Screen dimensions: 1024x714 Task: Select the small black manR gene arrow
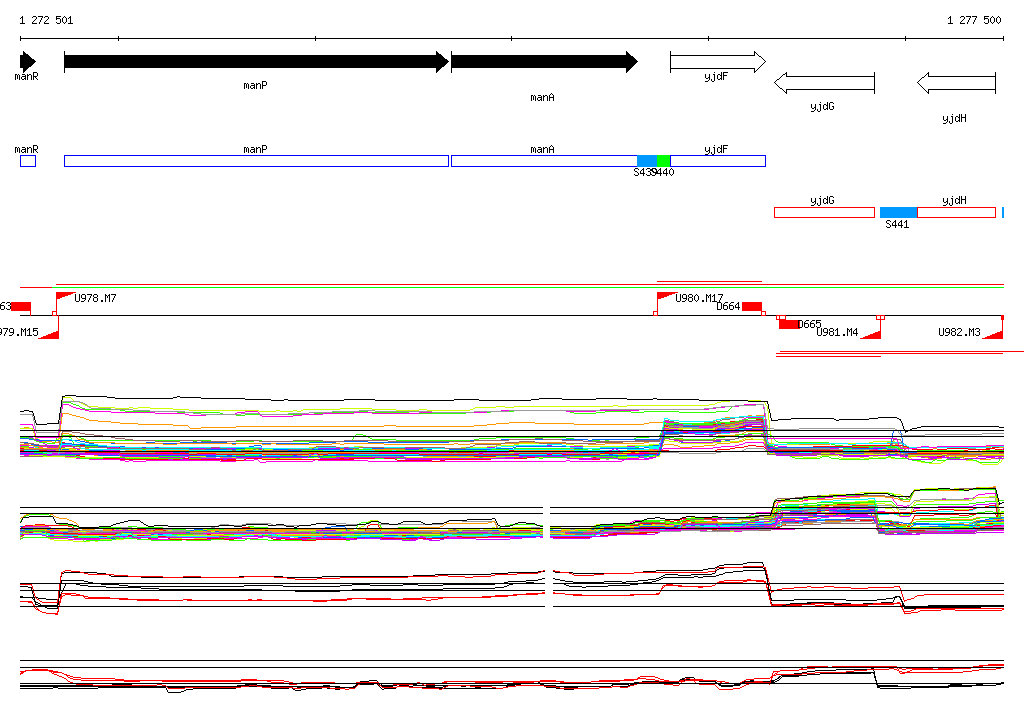[27, 62]
